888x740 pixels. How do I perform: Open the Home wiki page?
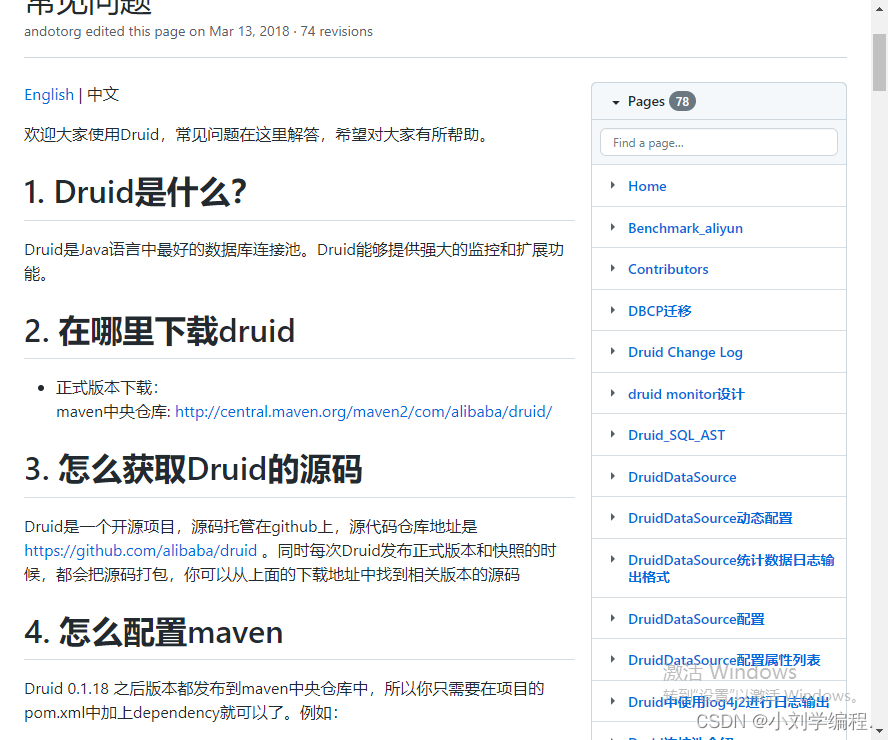(647, 186)
